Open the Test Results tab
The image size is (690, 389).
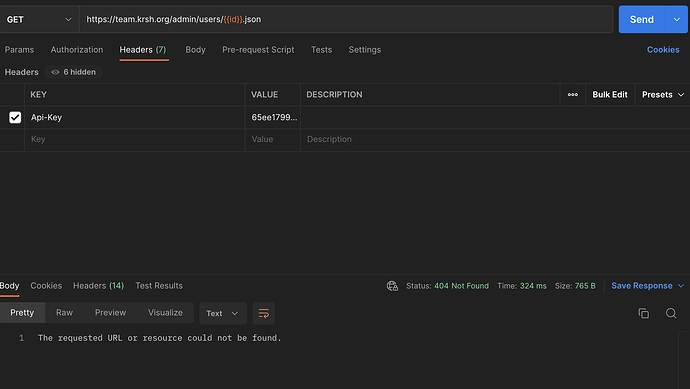pyautogui.click(x=159, y=286)
